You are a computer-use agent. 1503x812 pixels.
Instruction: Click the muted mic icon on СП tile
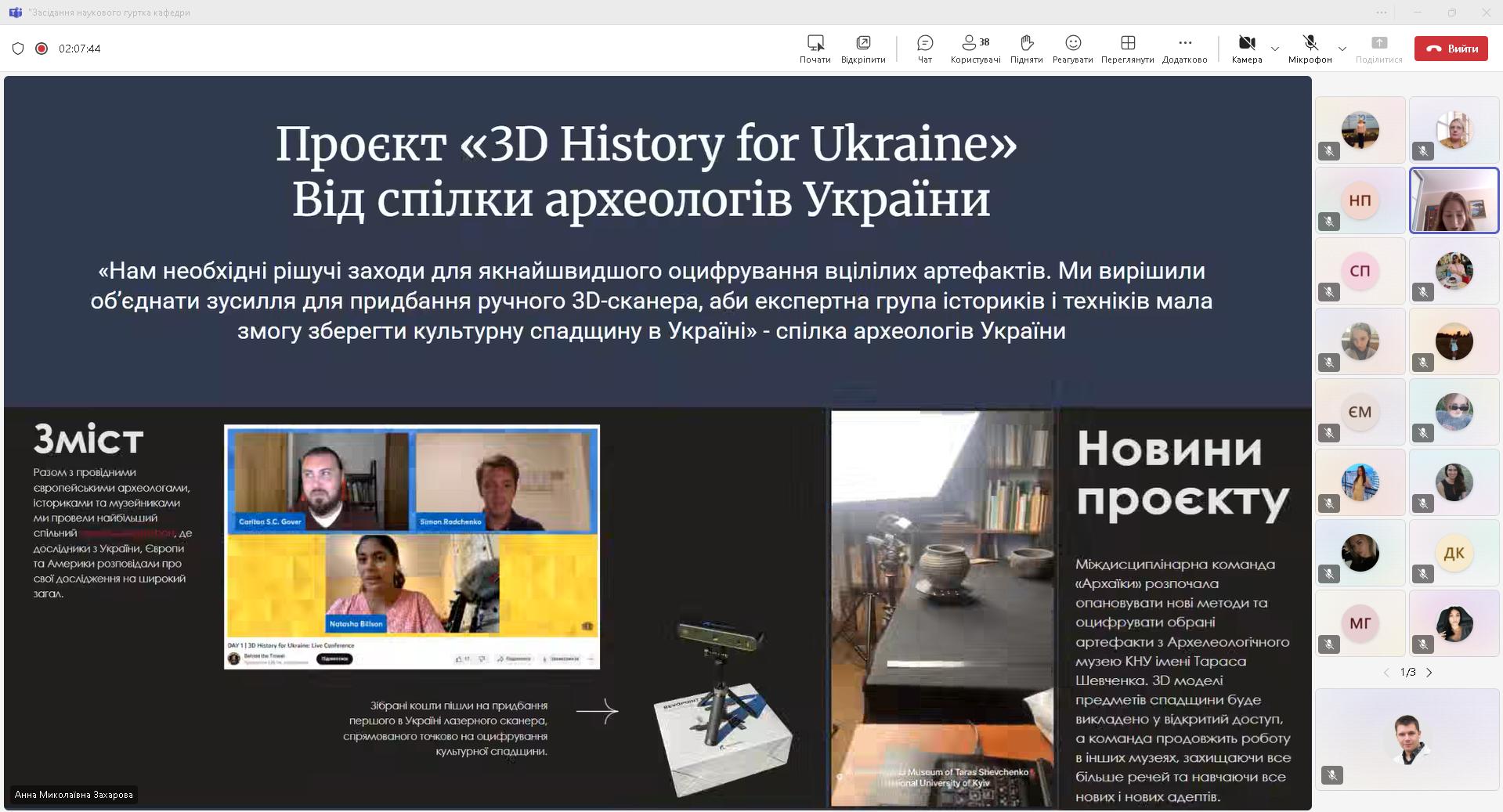click(x=1329, y=292)
